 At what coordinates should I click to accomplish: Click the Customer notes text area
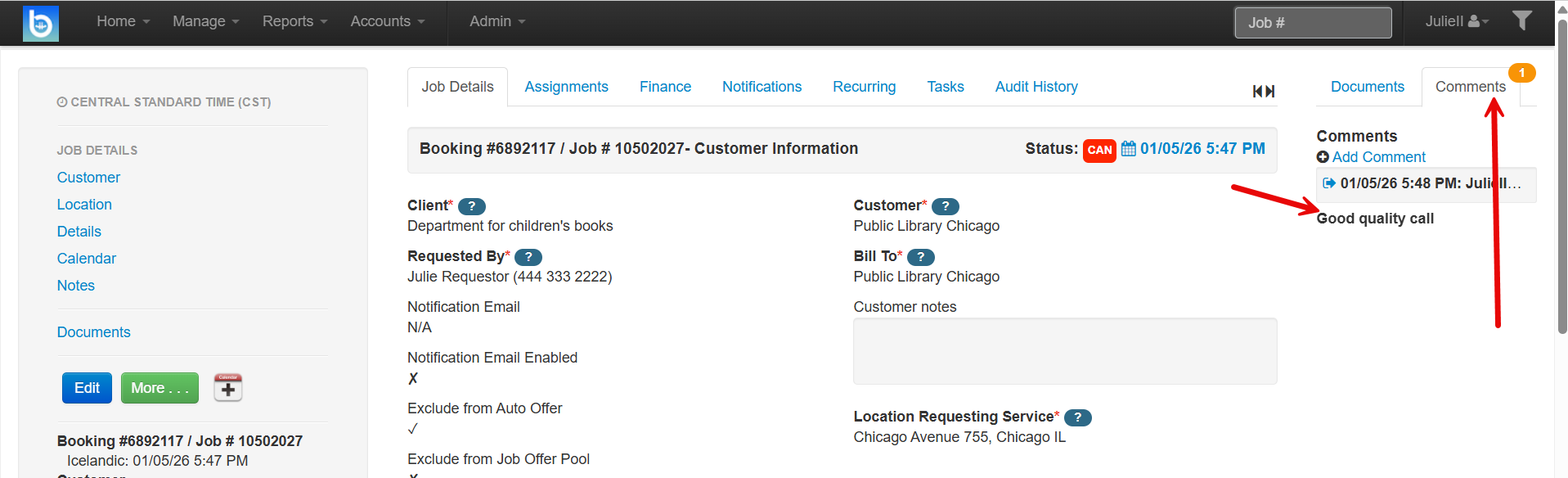coord(1065,351)
